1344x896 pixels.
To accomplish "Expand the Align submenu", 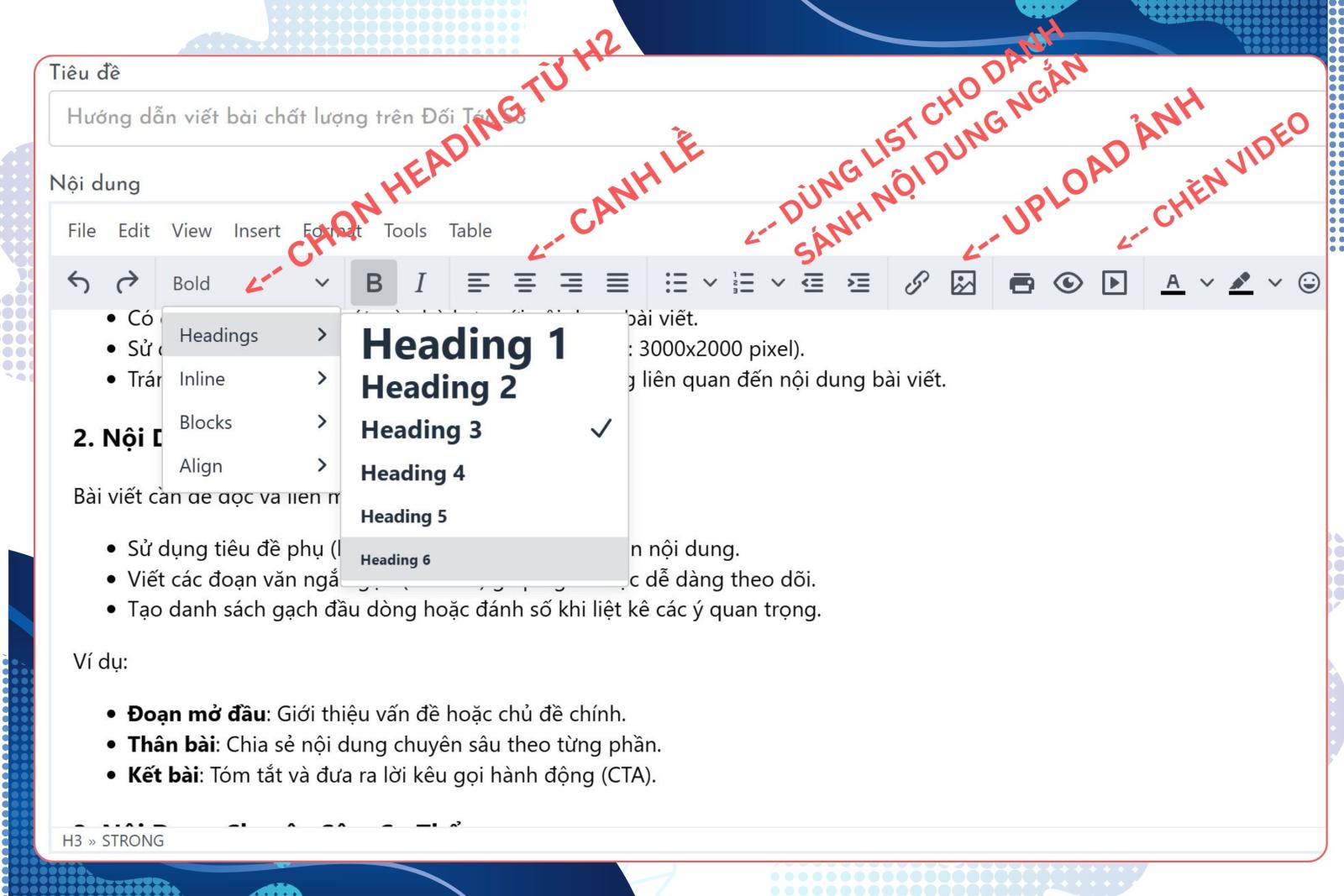I will [252, 465].
